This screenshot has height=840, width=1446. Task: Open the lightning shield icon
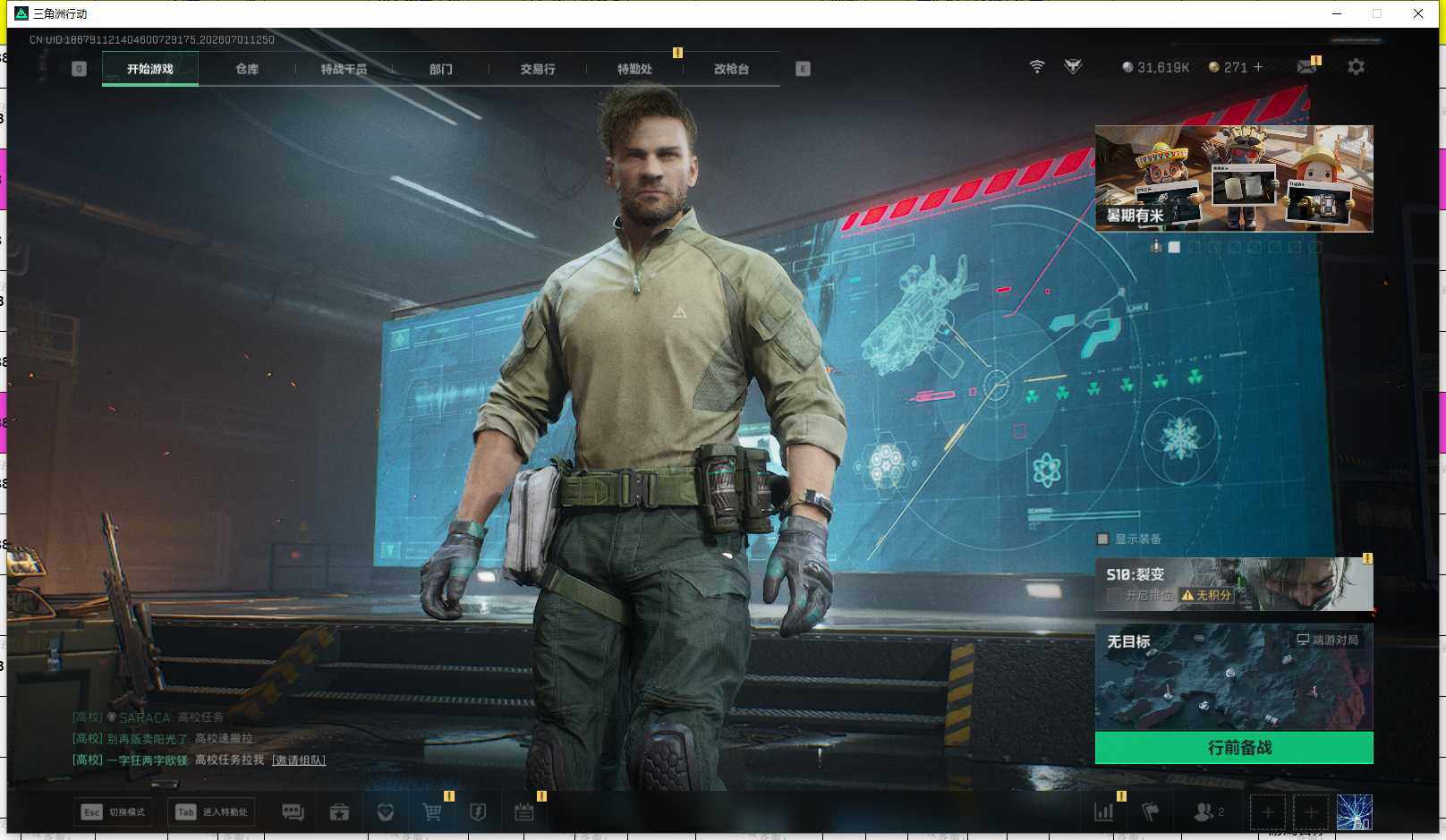[x=478, y=812]
